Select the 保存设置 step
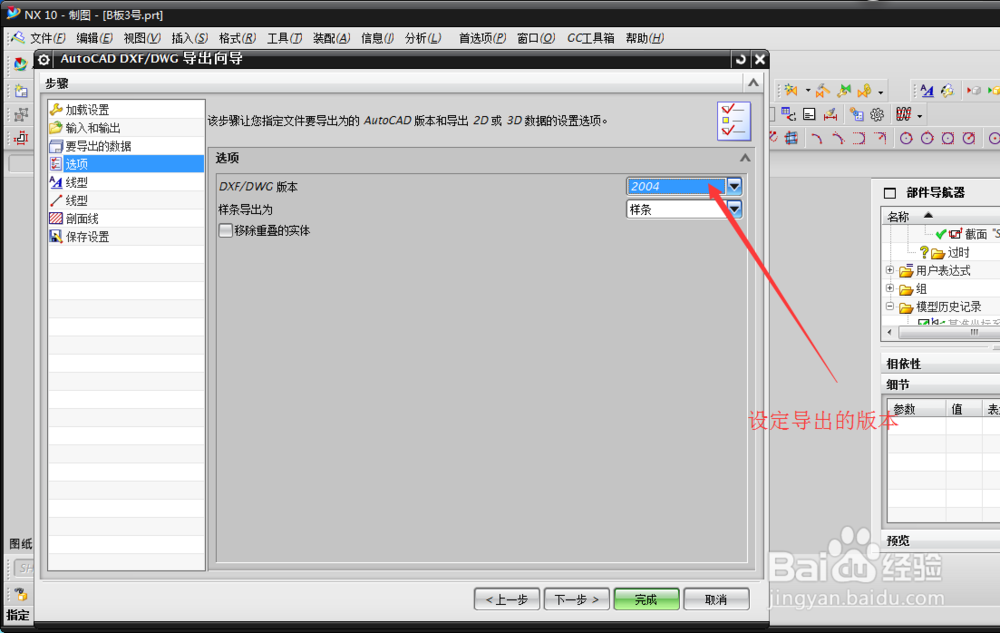 [x=126, y=236]
